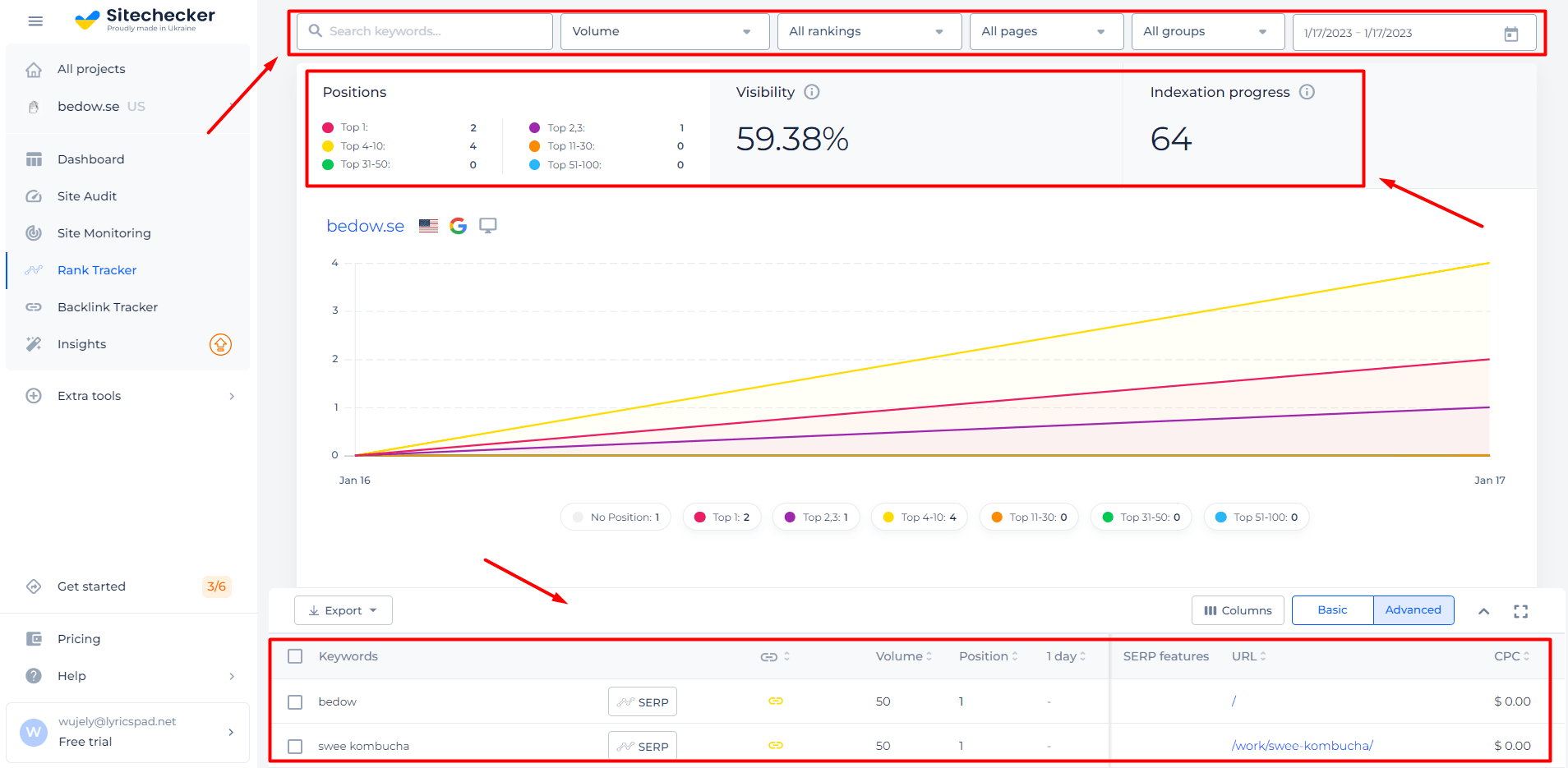Sort by Volume column header
The width and height of the screenshot is (1568, 768).
coord(904,656)
